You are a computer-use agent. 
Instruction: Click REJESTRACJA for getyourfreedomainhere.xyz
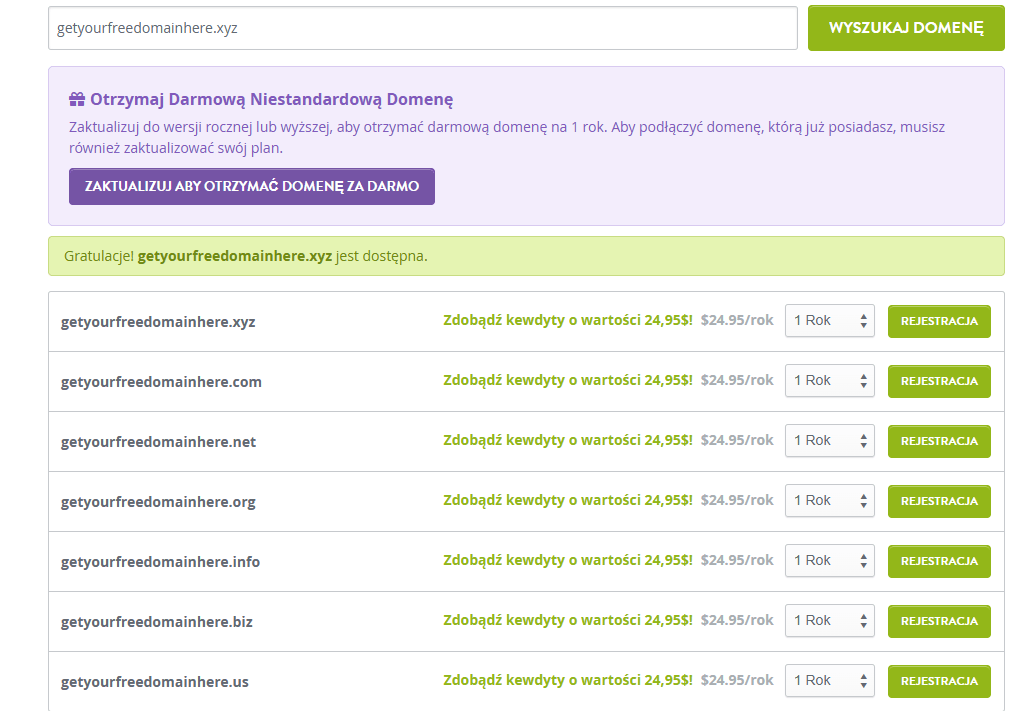[x=939, y=321]
